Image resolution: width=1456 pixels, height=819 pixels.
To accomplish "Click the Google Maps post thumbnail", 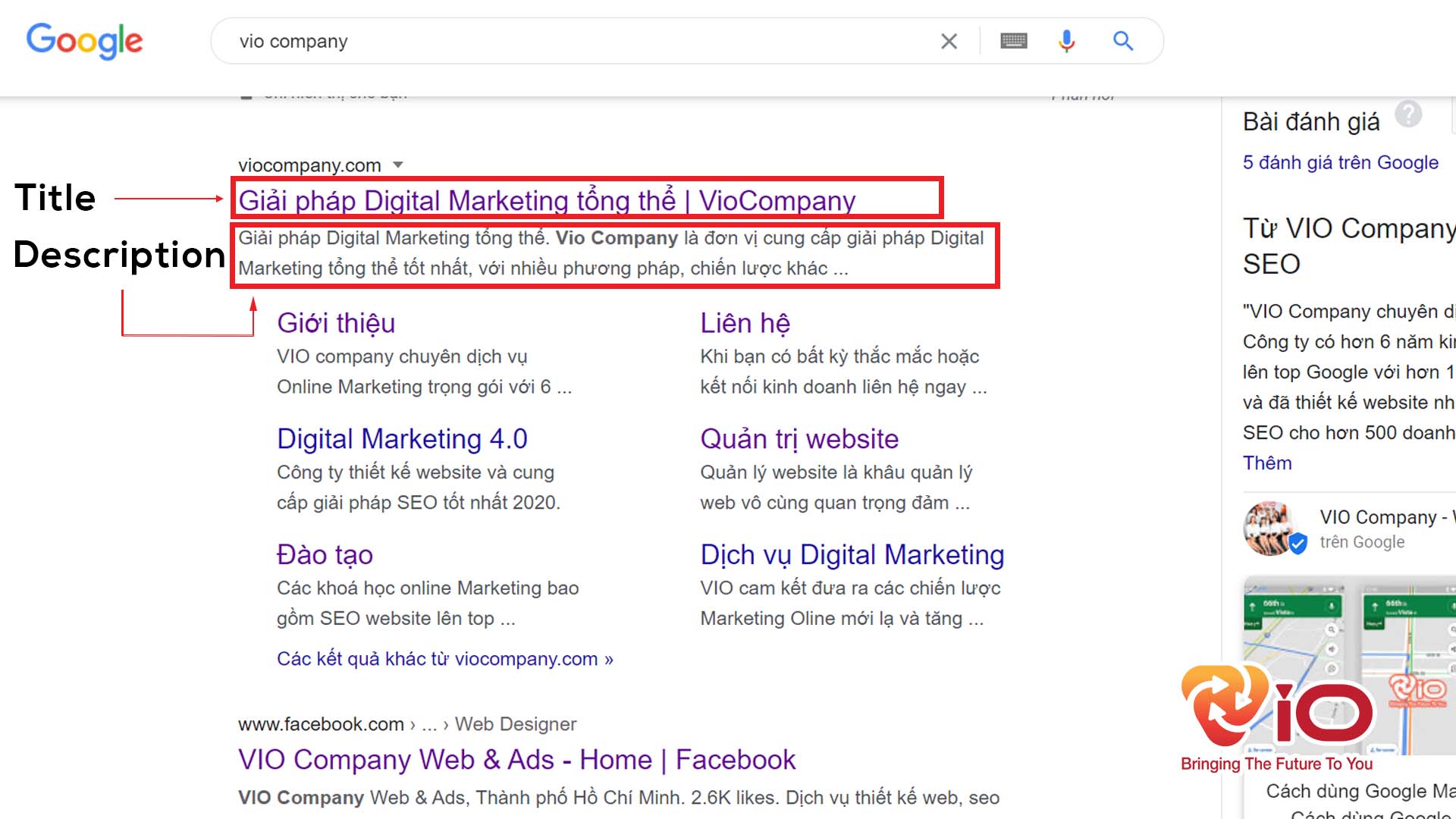I will click(x=1350, y=665).
